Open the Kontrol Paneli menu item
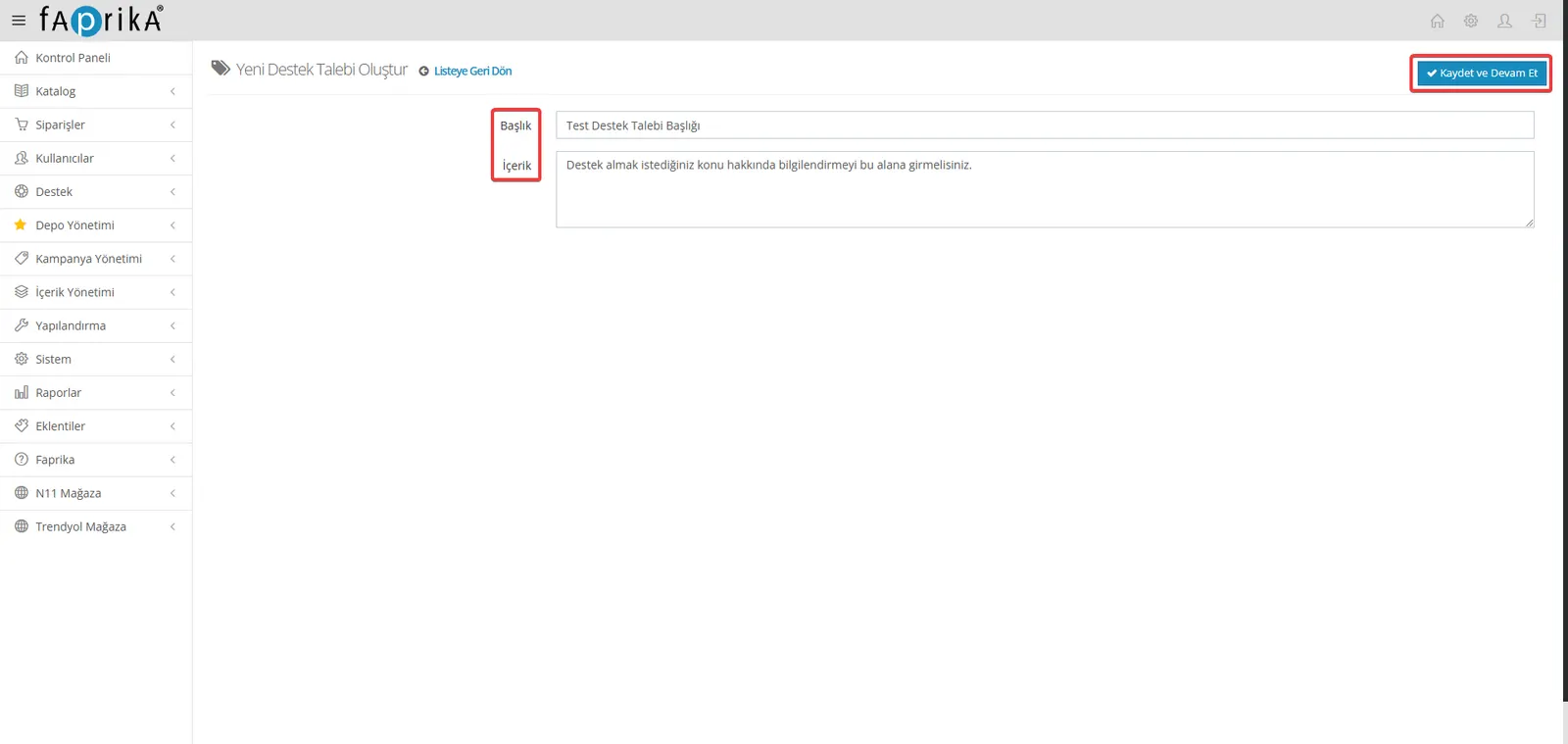1568x744 pixels. [96, 58]
